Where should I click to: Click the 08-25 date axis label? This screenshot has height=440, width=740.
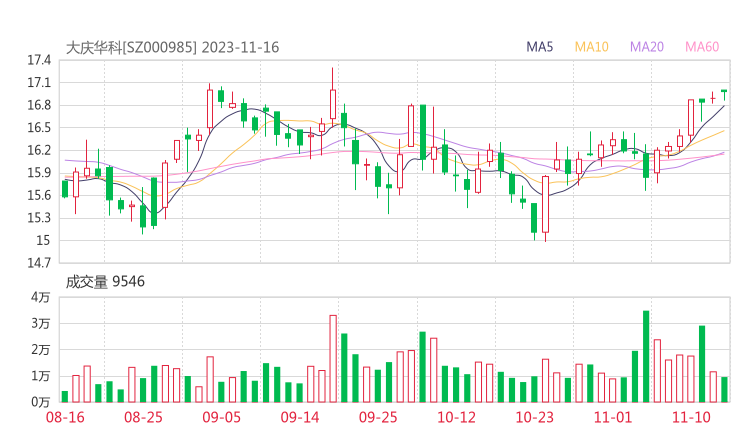[143, 417]
